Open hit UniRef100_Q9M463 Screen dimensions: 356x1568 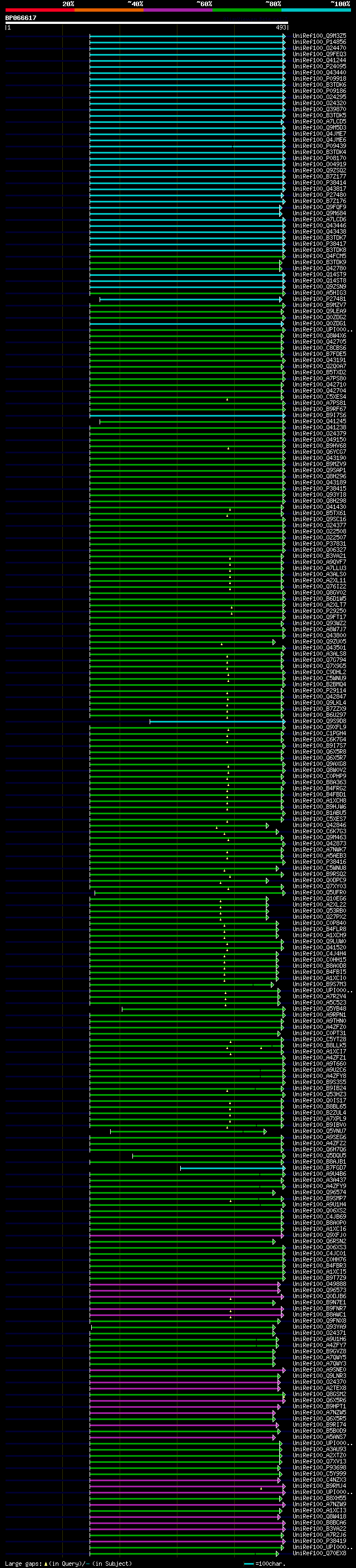click(319, 838)
